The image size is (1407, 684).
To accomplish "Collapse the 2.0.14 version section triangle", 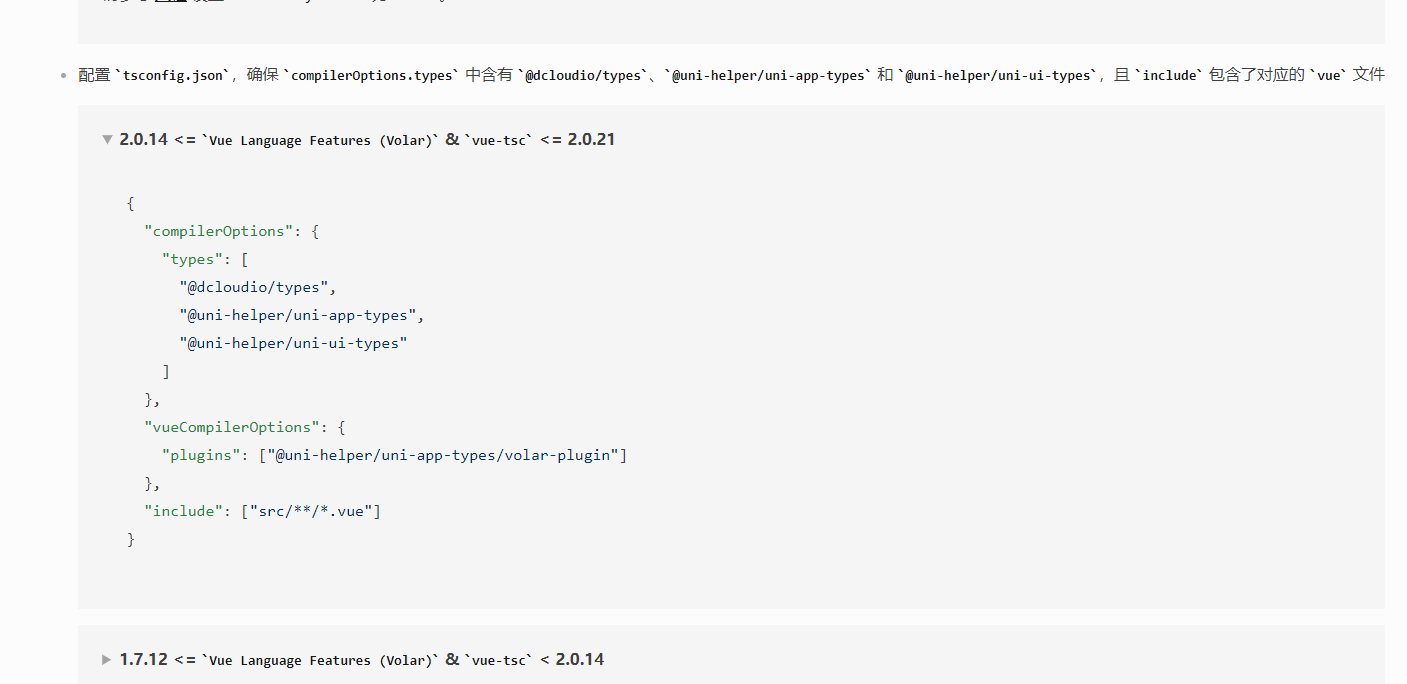I will coord(107,140).
